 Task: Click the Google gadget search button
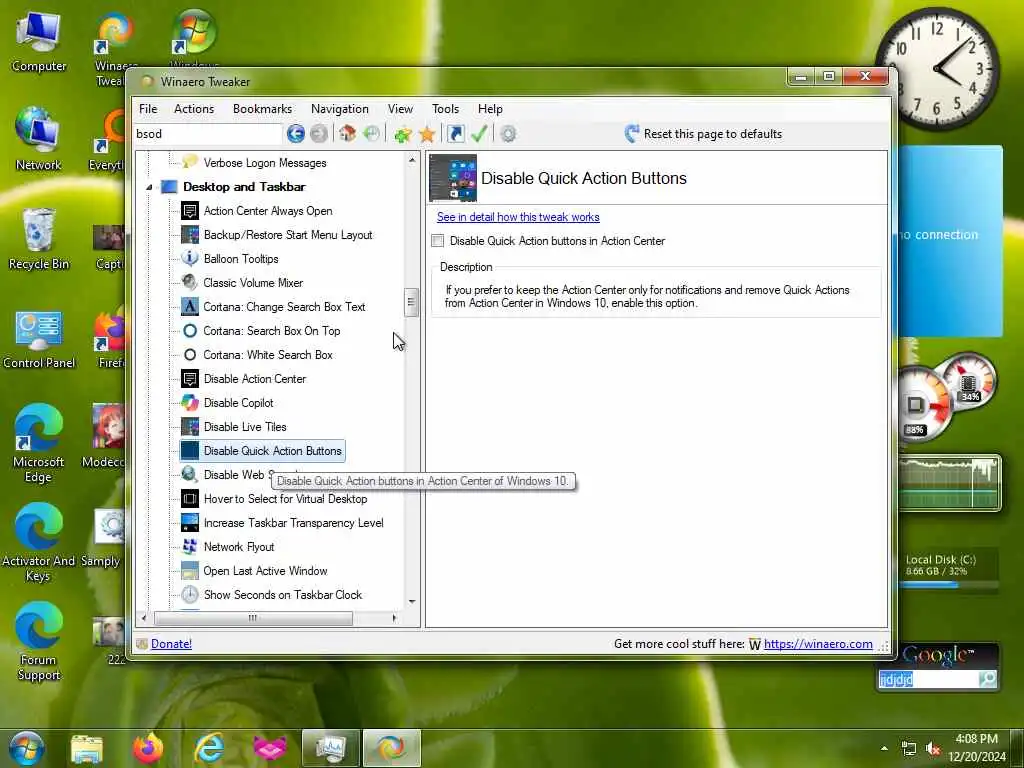tap(988, 680)
